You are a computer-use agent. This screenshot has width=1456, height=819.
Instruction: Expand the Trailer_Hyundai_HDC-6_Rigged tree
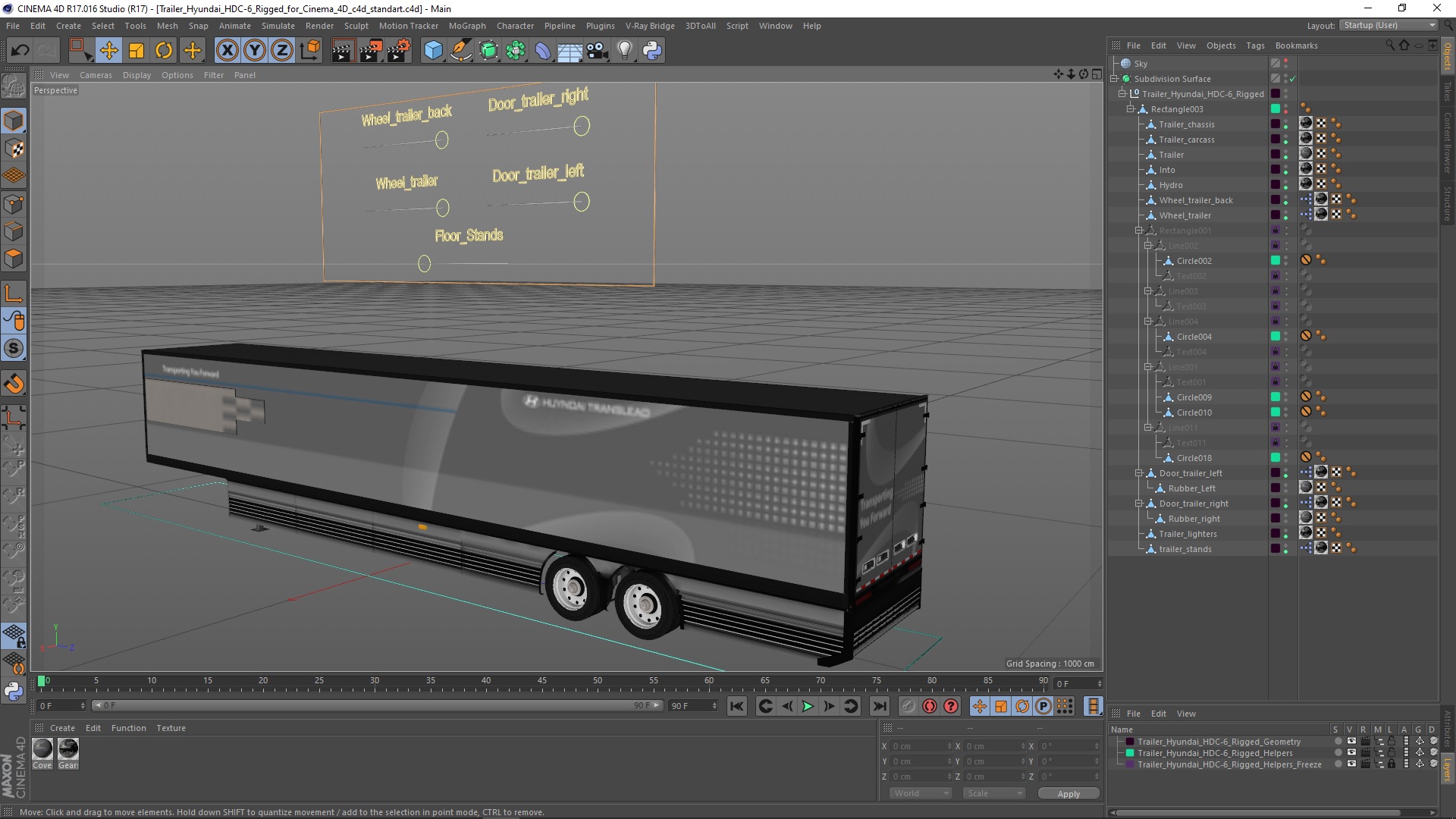click(1121, 93)
